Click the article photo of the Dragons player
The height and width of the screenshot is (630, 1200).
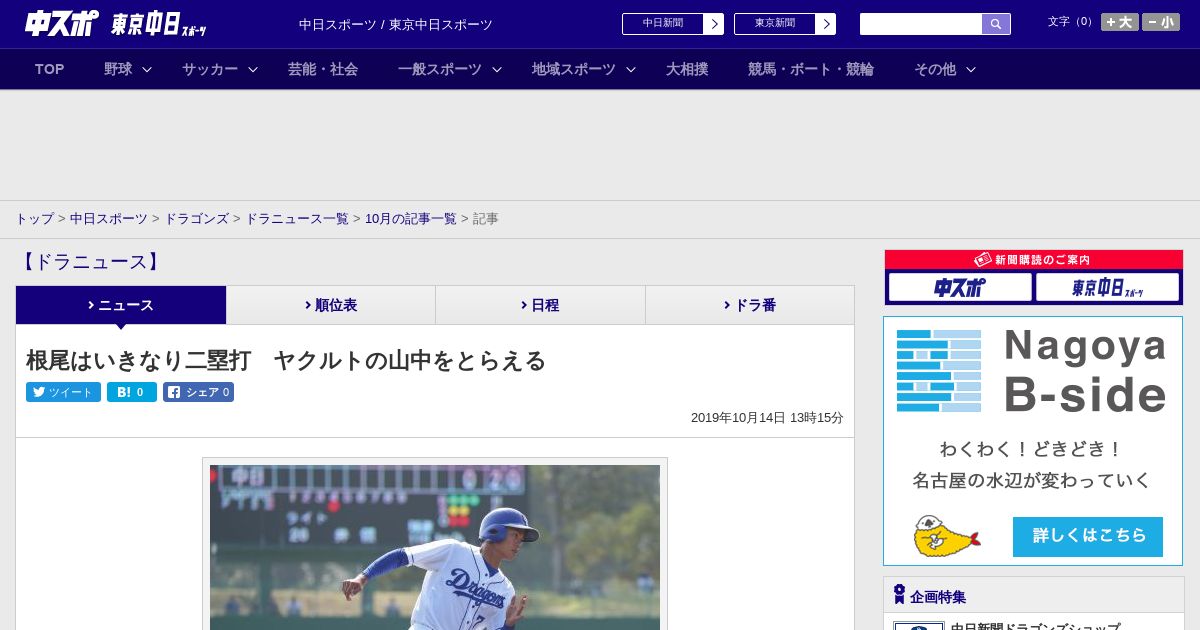(x=435, y=547)
